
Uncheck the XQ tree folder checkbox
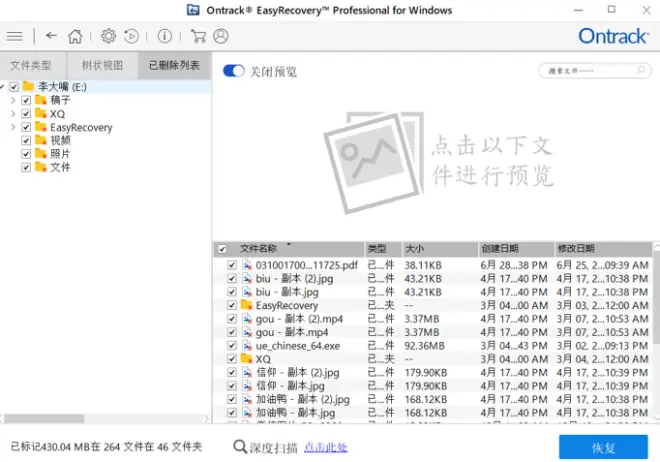point(26,114)
